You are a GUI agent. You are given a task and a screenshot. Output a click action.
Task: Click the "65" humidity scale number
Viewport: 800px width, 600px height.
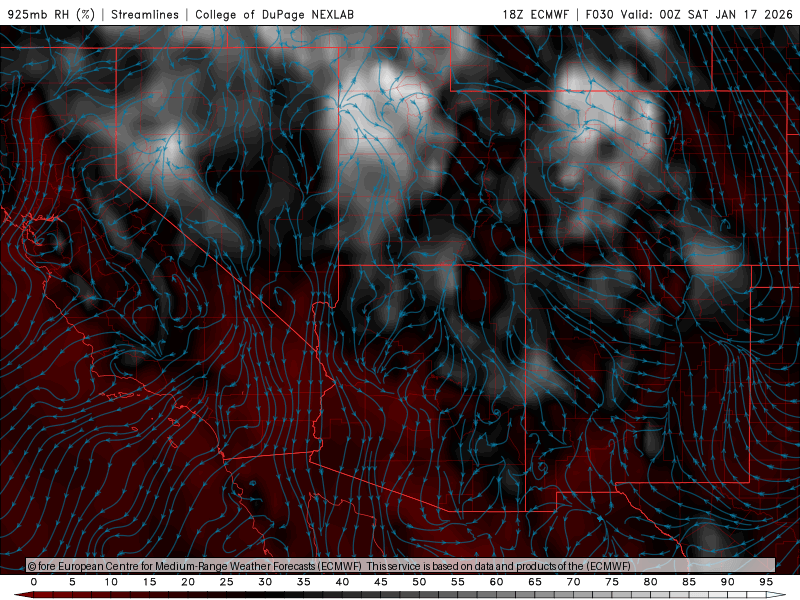click(x=535, y=582)
